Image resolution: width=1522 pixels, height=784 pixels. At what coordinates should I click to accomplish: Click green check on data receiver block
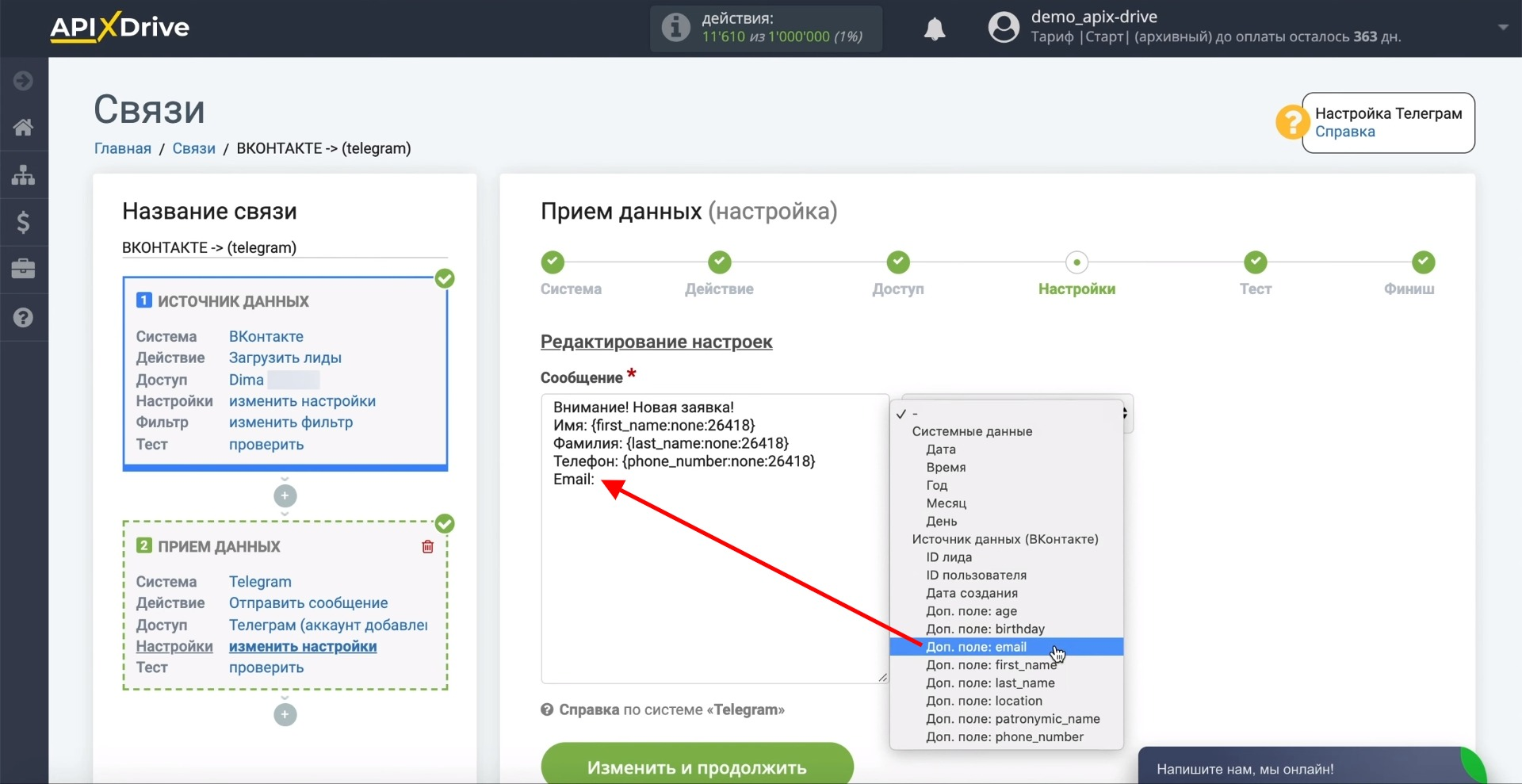pos(445,523)
